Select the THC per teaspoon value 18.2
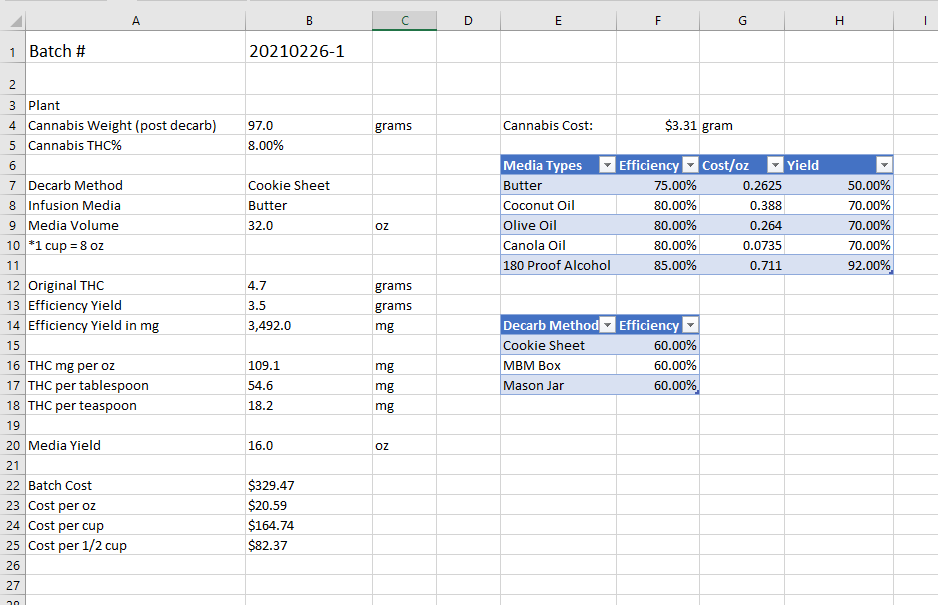The image size is (938, 605). [x=309, y=405]
